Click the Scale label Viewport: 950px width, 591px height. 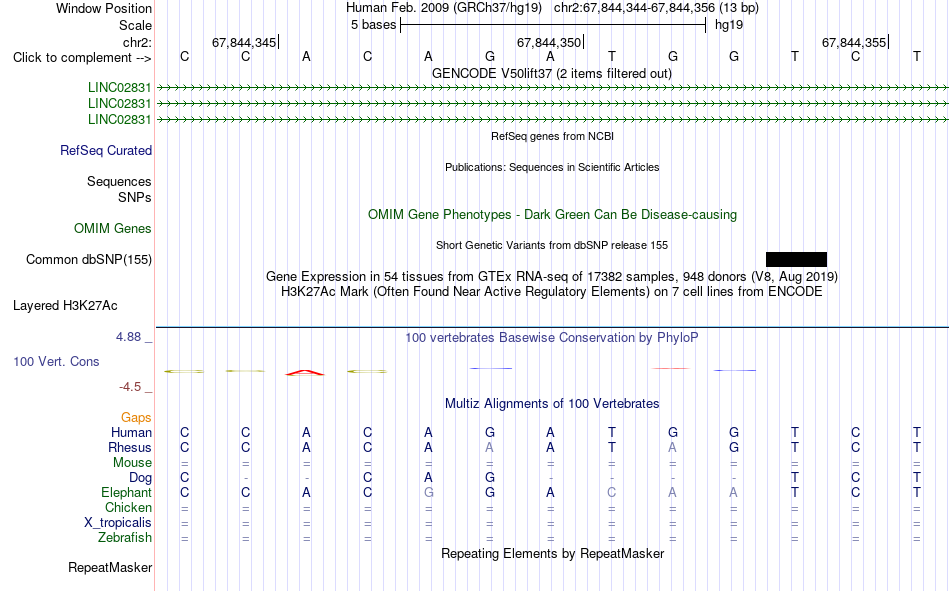click(135, 25)
